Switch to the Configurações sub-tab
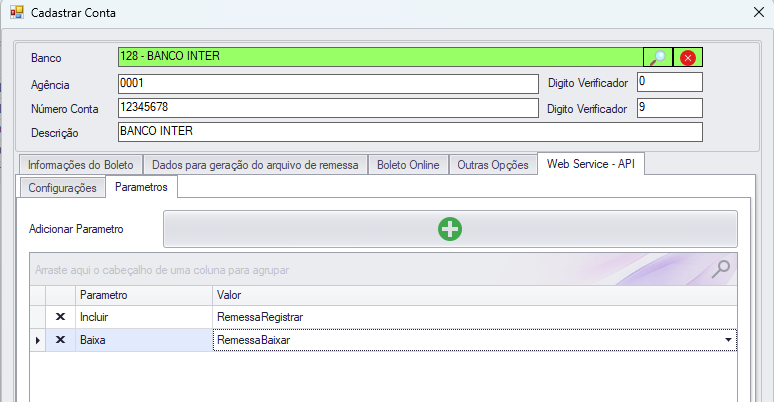The height and width of the screenshot is (402, 774). point(62,188)
